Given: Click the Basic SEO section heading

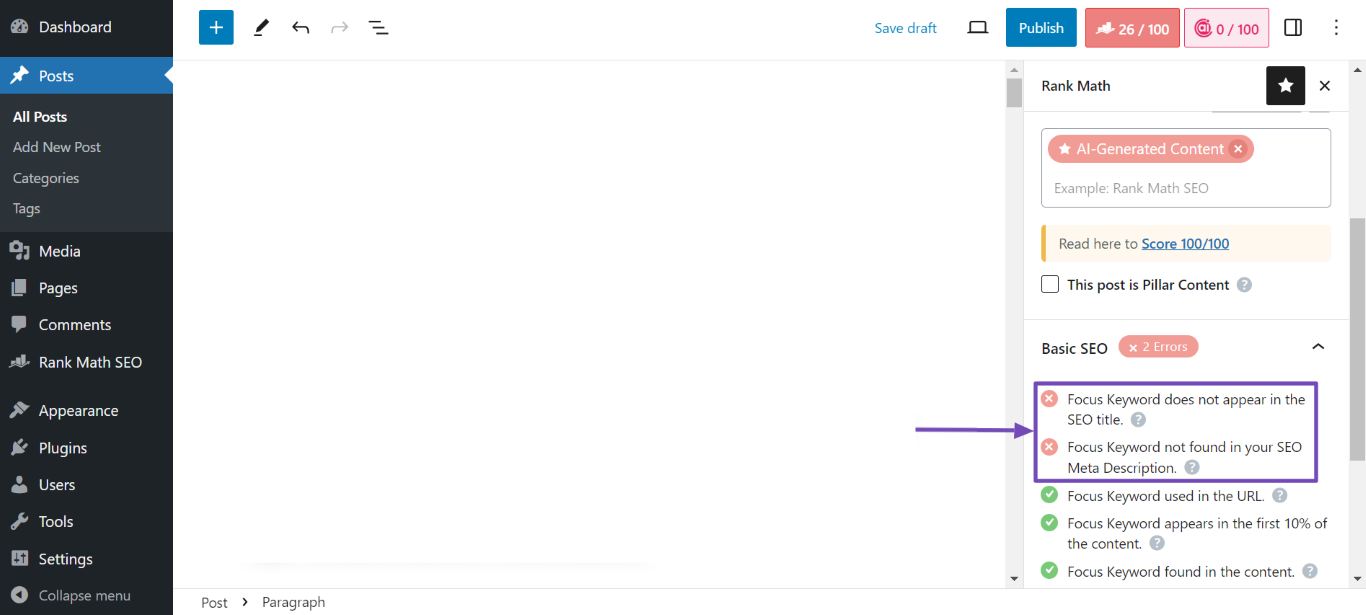Looking at the screenshot, I should (1075, 348).
